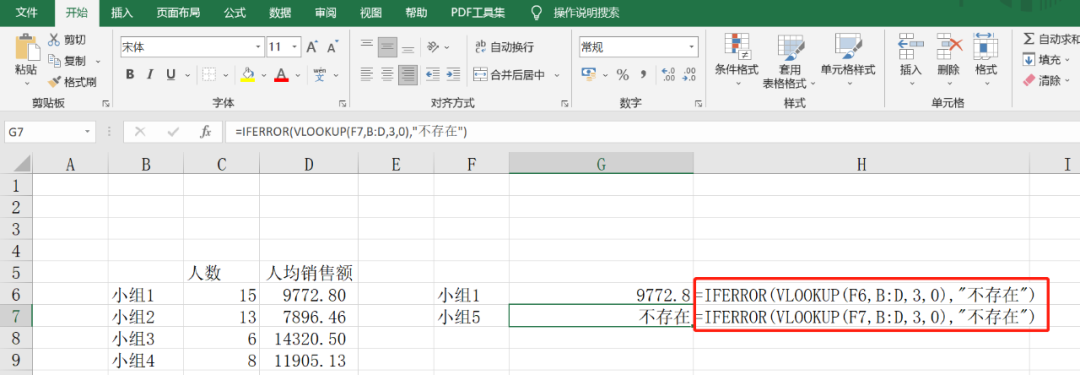
Task: Click the text orientation icon
Action: point(433,47)
